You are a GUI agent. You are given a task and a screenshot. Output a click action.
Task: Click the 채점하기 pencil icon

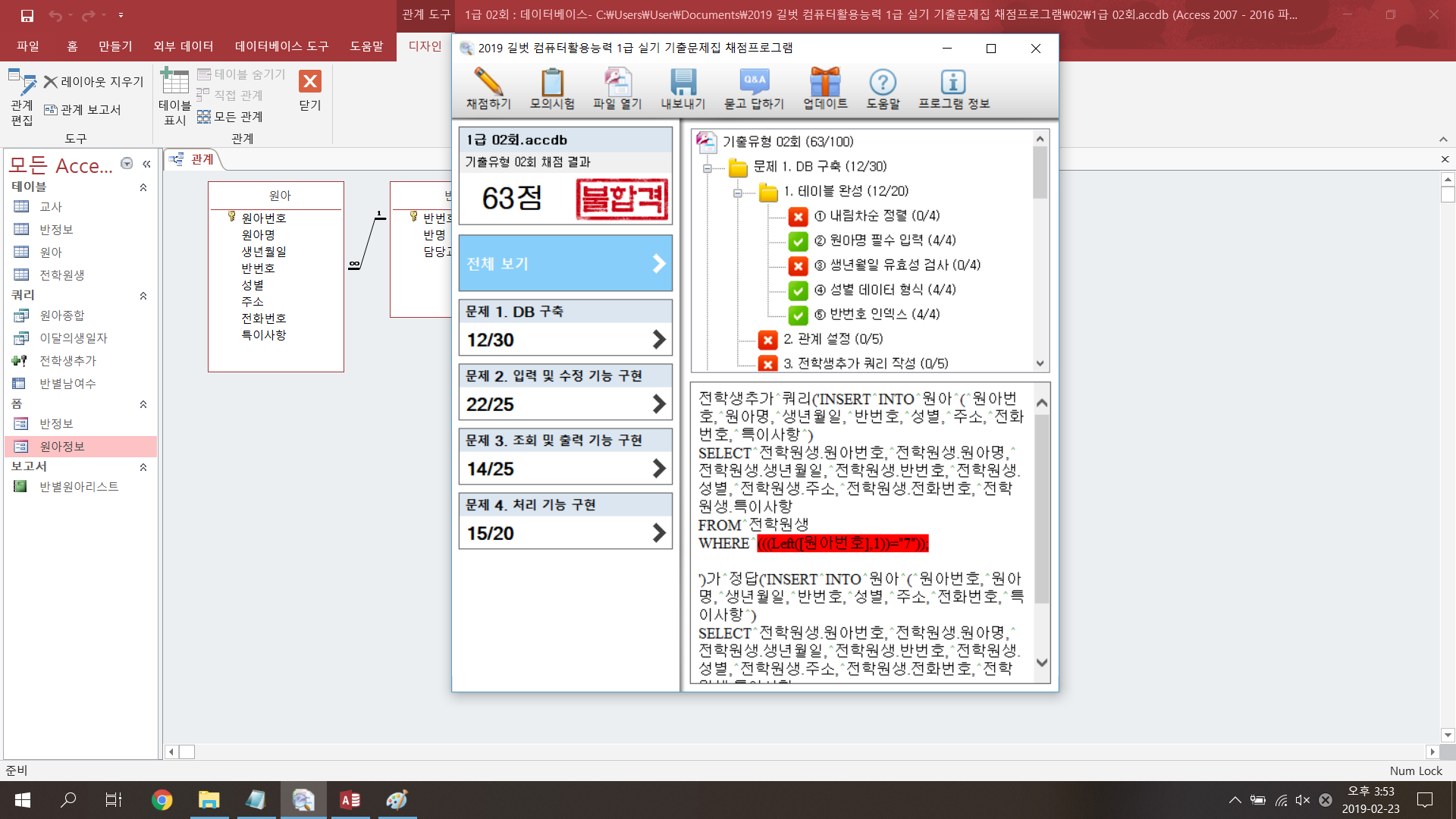pyautogui.click(x=488, y=82)
